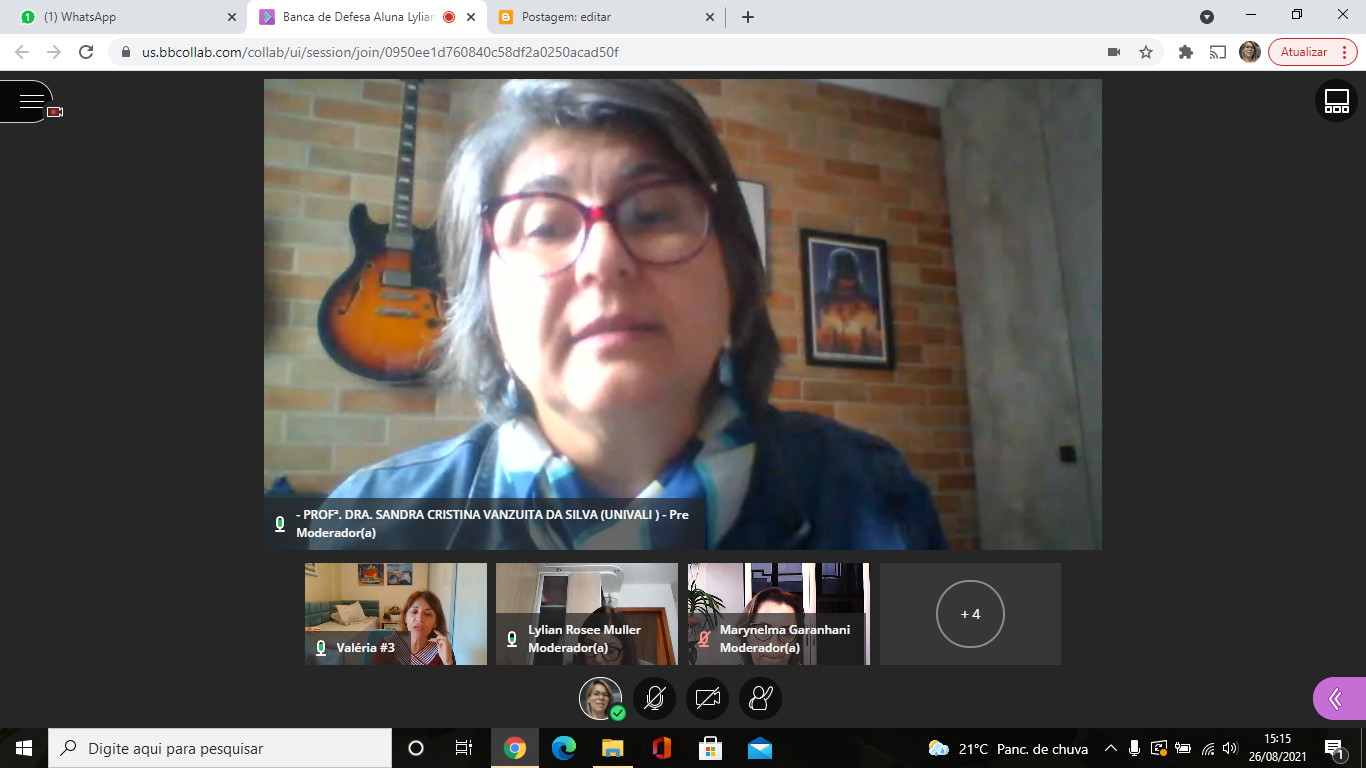Open the Collaborate session menu hamburger
Image resolution: width=1366 pixels, height=768 pixels.
[30, 101]
